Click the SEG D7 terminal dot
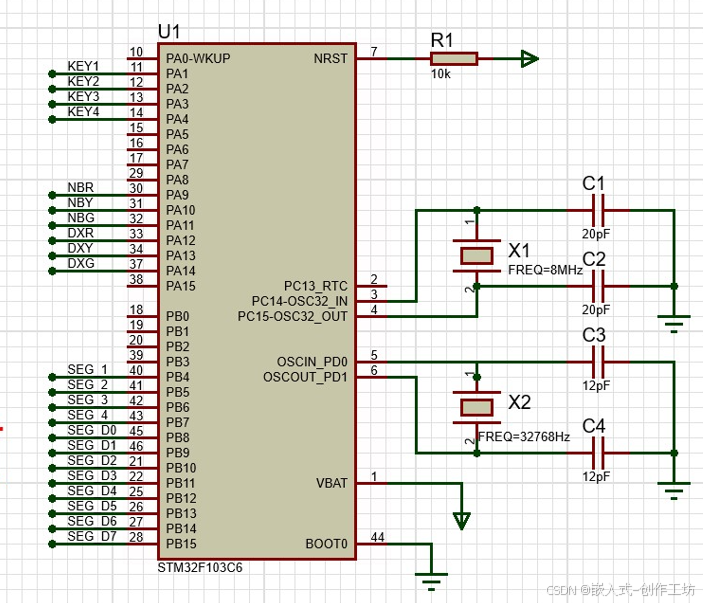The width and height of the screenshot is (703, 603). 52,544
